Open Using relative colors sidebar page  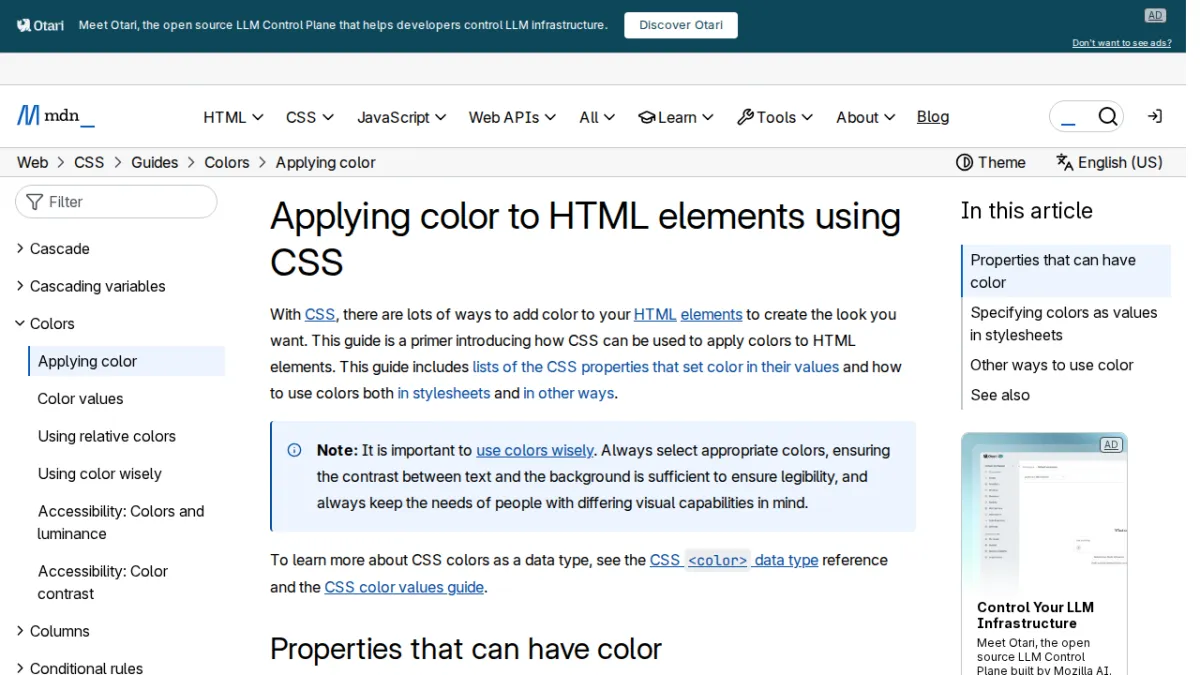pyautogui.click(x=107, y=436)
